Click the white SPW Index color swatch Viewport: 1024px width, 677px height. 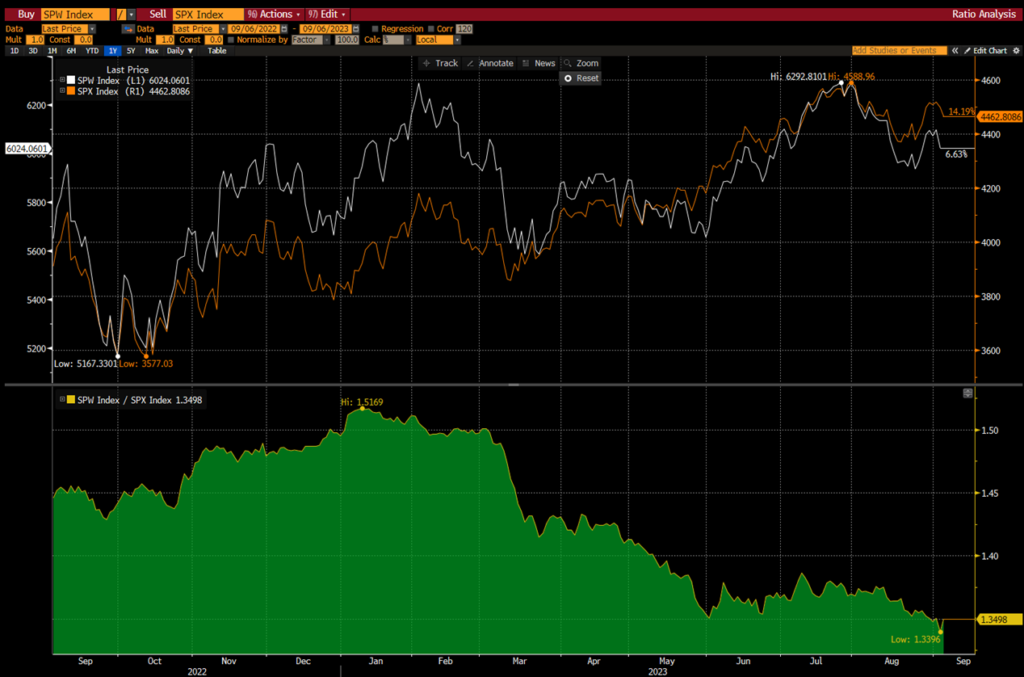tap(63, 80)
